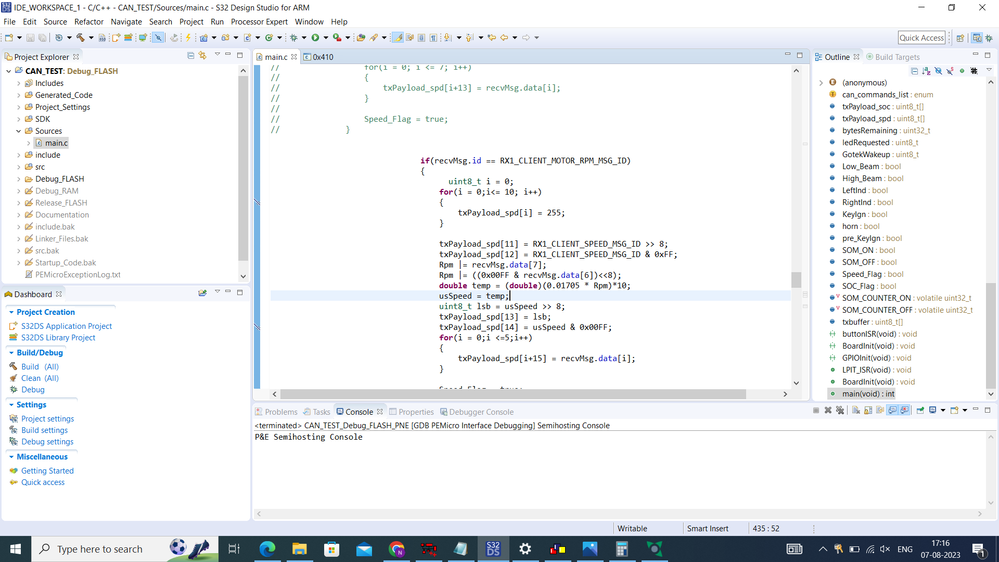Collapse Project Creation section in Dashboard
The width and height of the screenshot is (999, 562).
[x=11, y=312]
